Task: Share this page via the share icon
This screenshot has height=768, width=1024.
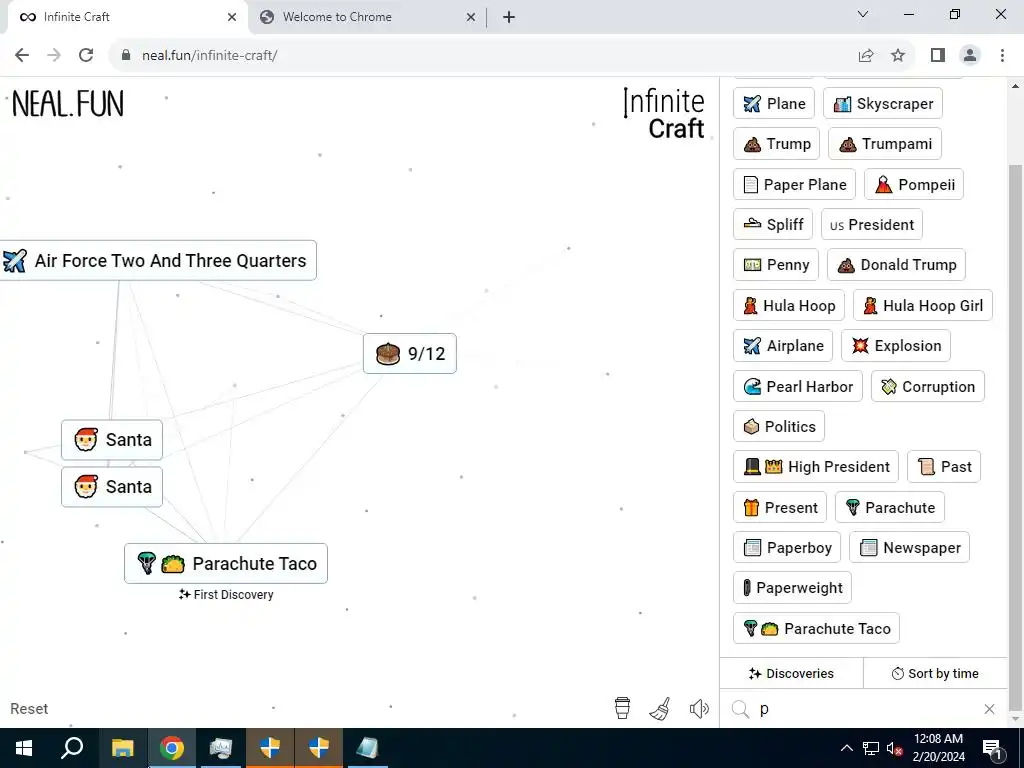Action: [866, 56]
